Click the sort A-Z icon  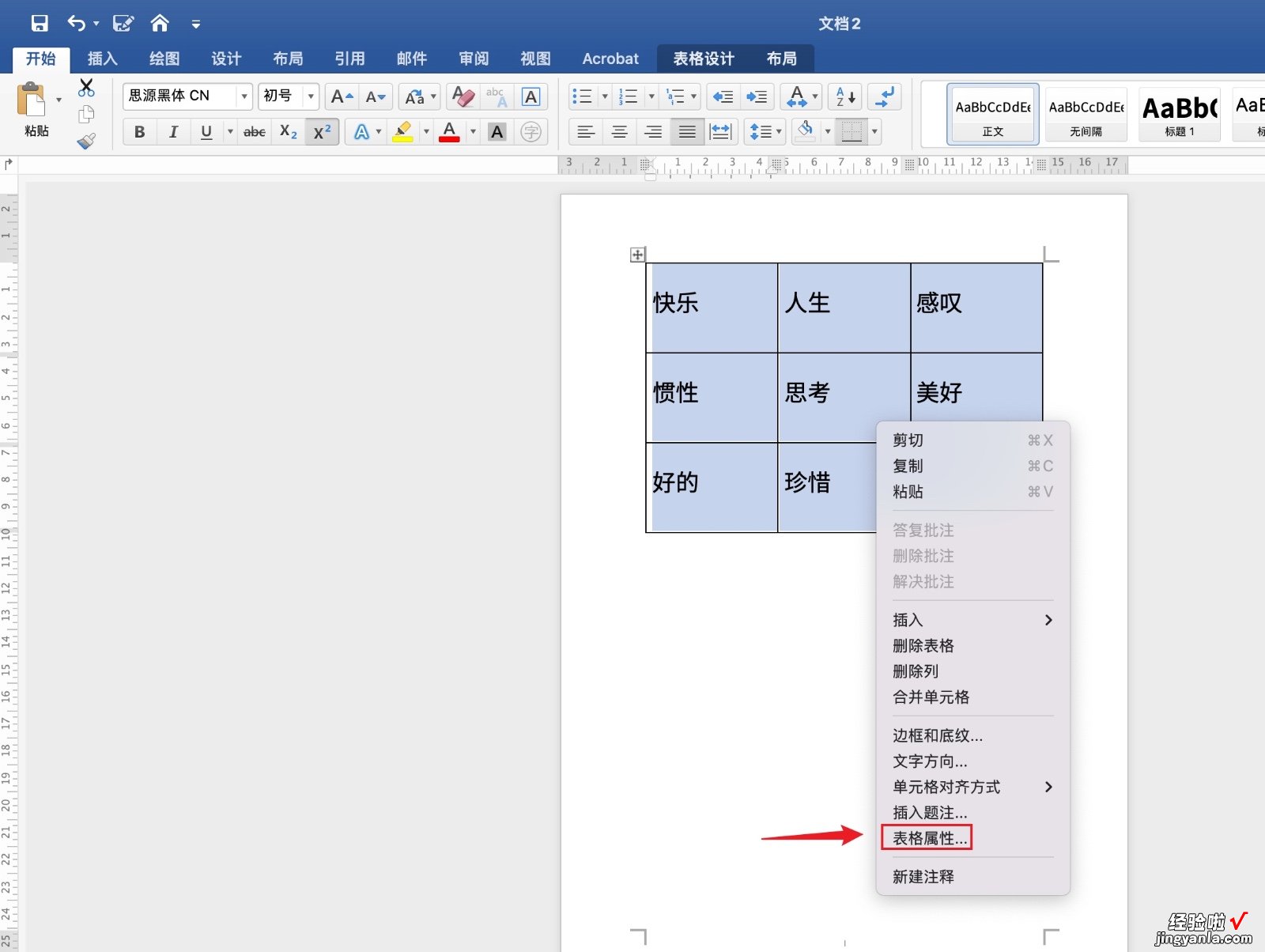pos(845,96)
